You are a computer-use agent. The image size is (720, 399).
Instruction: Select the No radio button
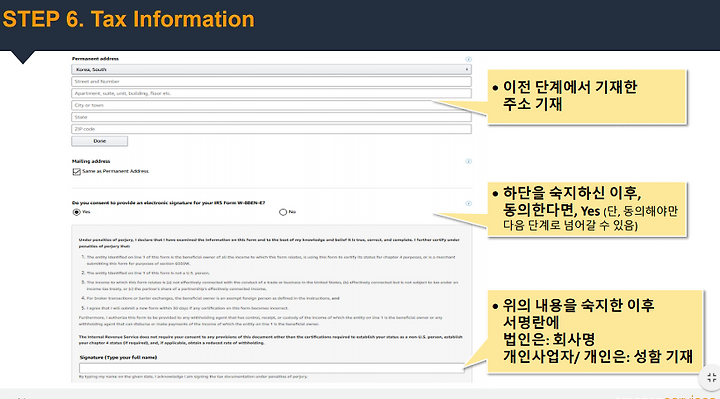coord(283,212)
